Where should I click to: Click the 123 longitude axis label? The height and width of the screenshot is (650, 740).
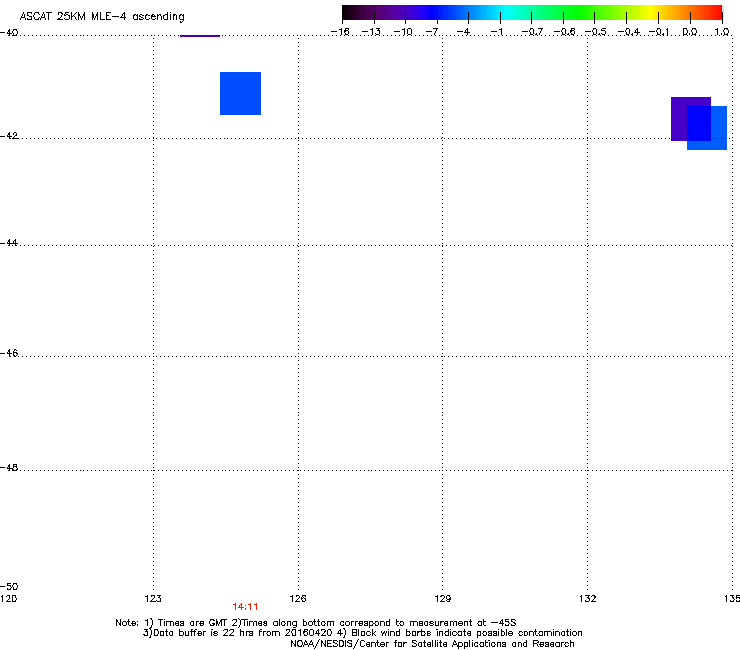click(x=153, y=599)
